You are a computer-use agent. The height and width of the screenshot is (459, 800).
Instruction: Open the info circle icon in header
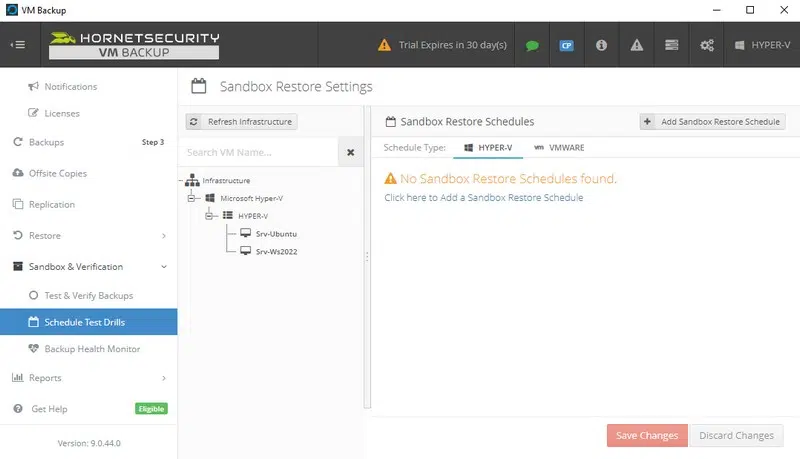602,45
